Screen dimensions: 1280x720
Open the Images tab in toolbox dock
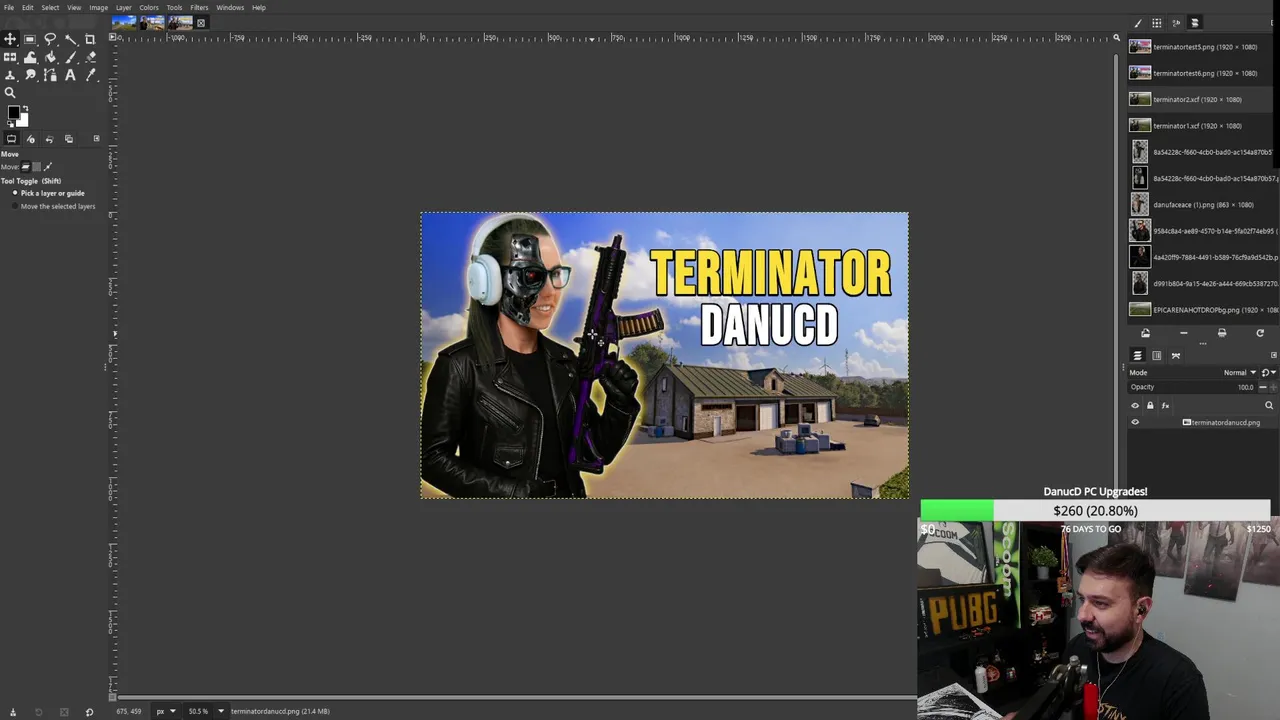click(68, 139)
